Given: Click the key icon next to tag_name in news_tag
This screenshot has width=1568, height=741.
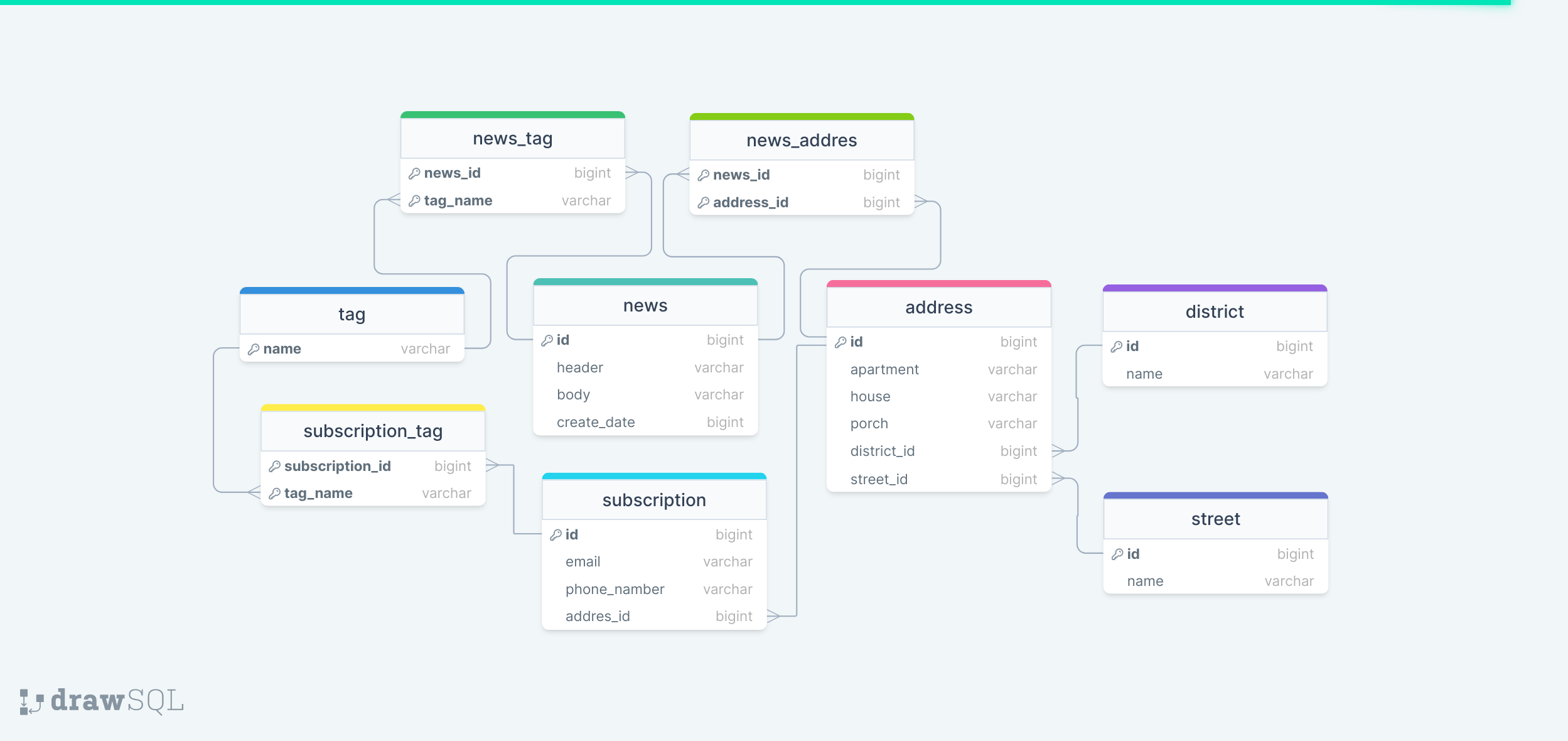Looking at the screenshot, I should click(416, 200).
